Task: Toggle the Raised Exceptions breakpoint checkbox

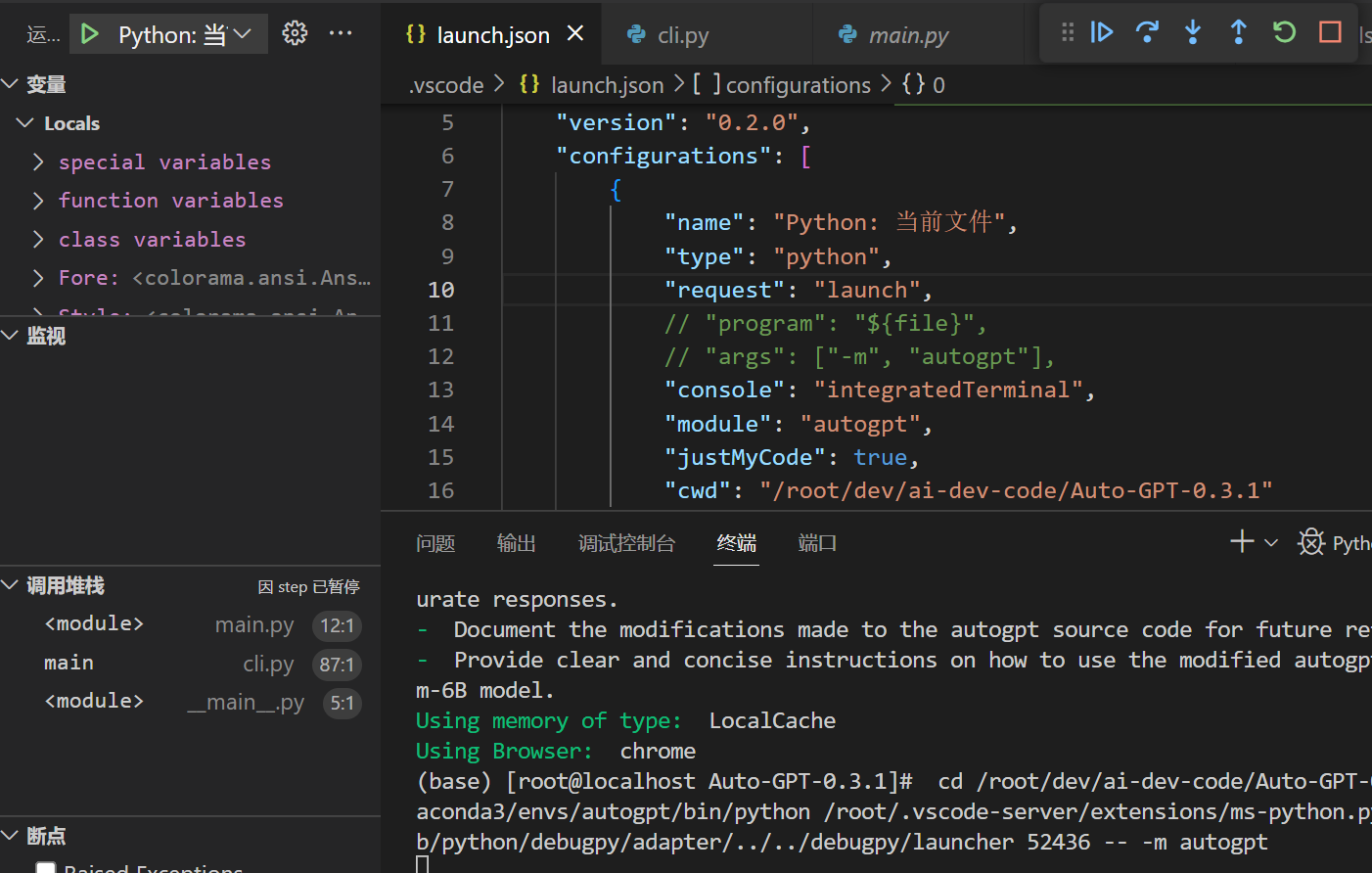Action: click(45, 867)
